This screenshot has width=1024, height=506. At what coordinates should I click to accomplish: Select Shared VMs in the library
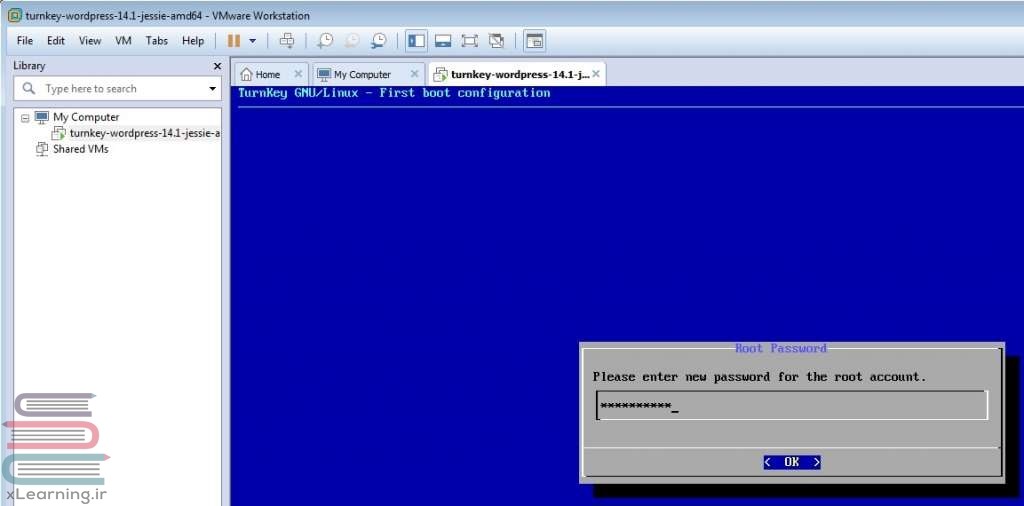[80, 149]
